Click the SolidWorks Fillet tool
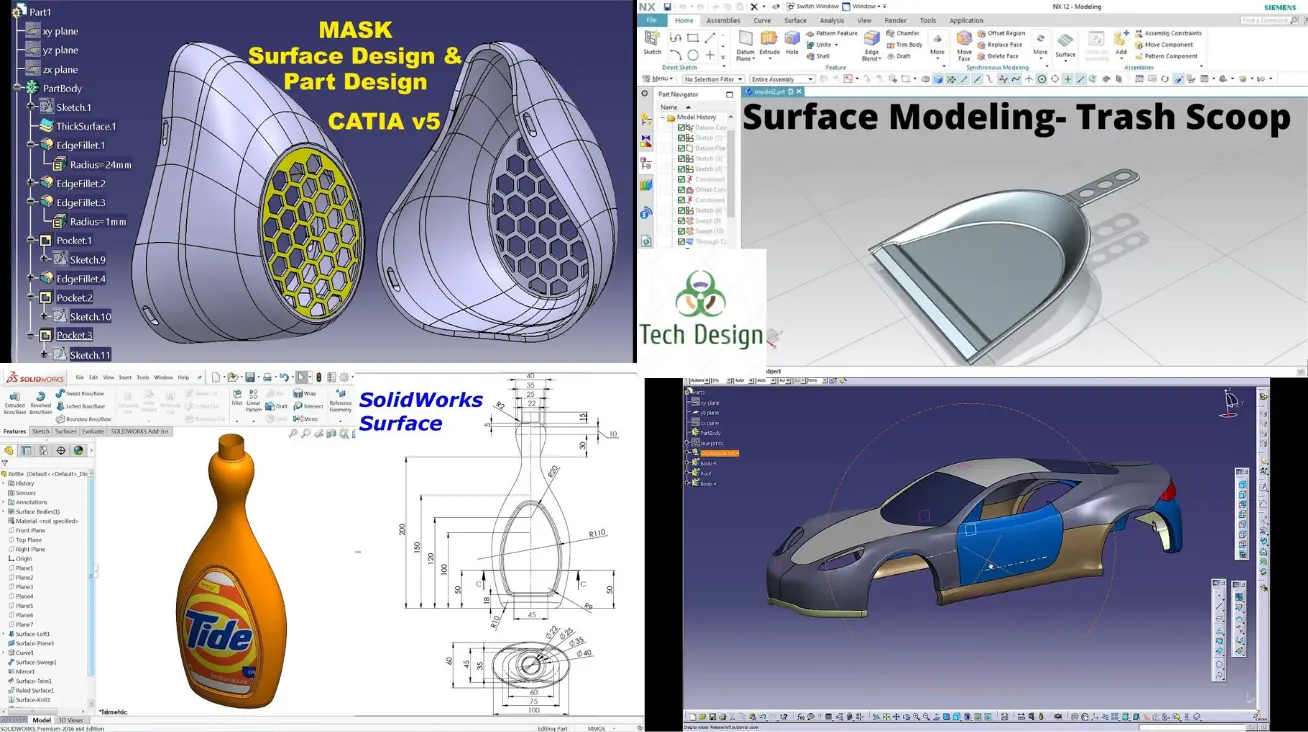Screen dimensions: 1308x732 pyautogui.click(x=237, y=396)
